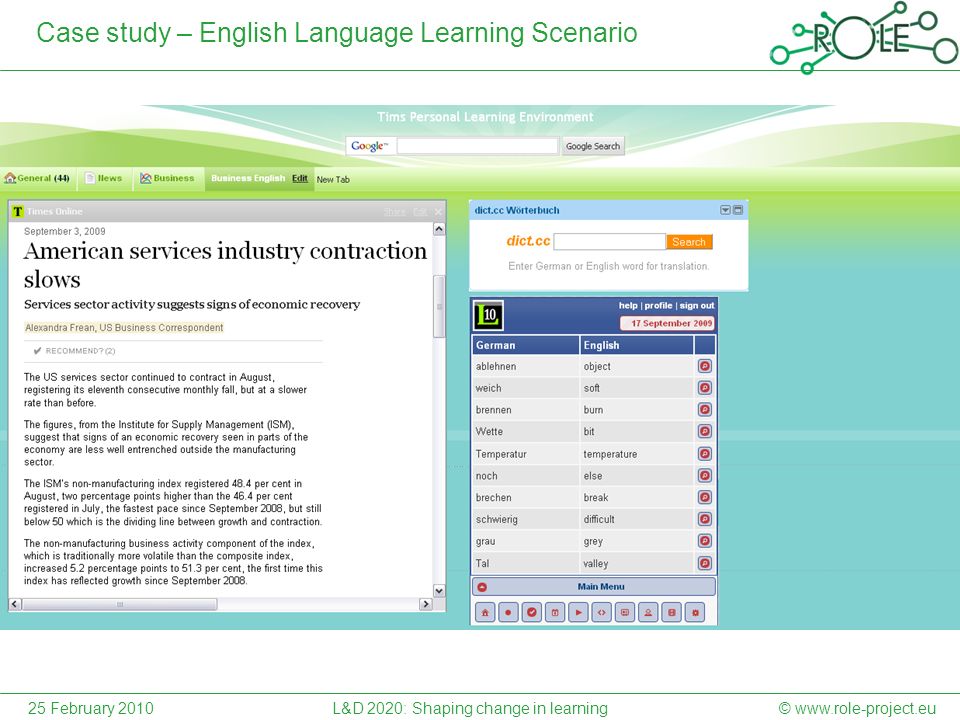
Task: Switch to the News tab
Action: click(x=103, y=178)
